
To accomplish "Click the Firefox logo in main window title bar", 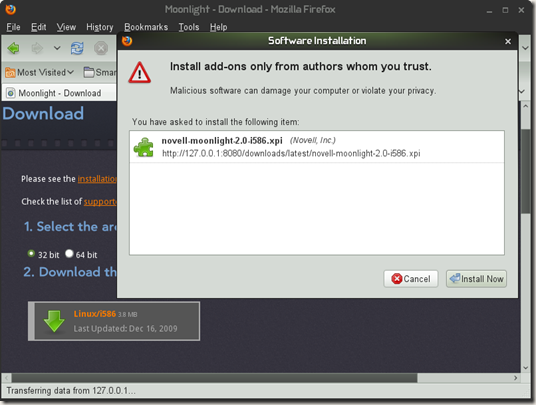I will (x=11, y=9).
